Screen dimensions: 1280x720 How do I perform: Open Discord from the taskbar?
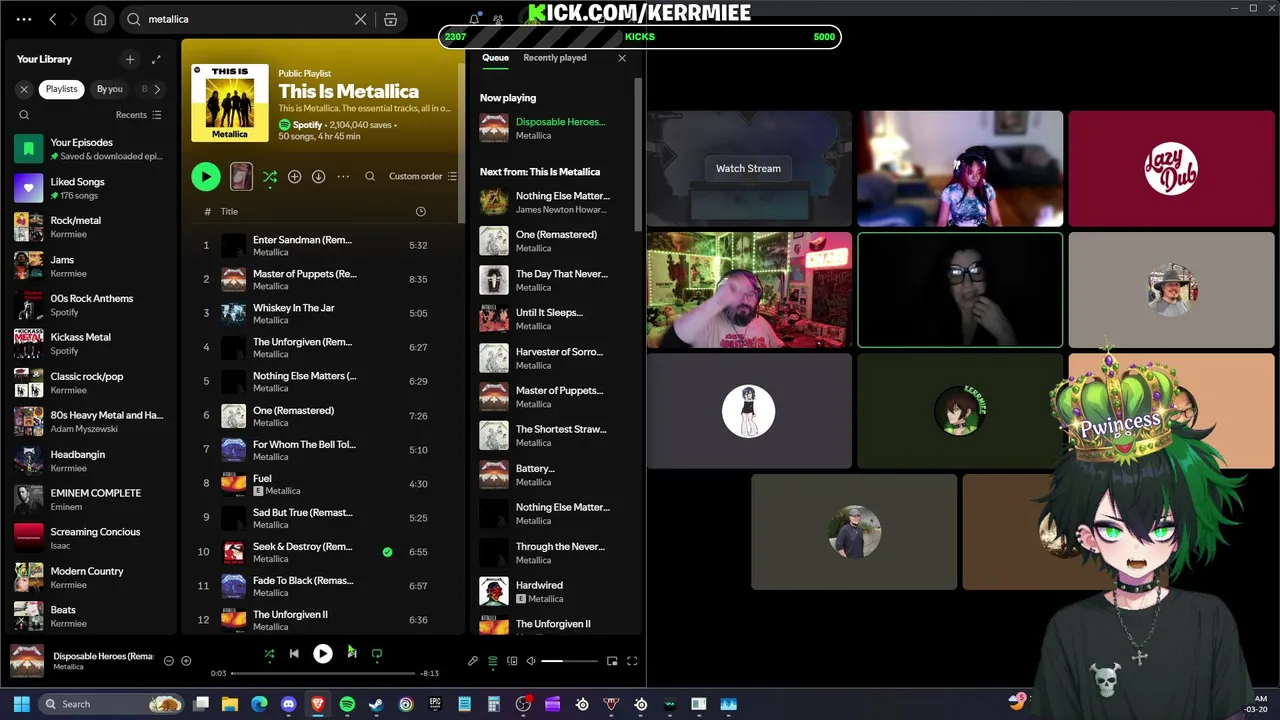coord(289,704)
